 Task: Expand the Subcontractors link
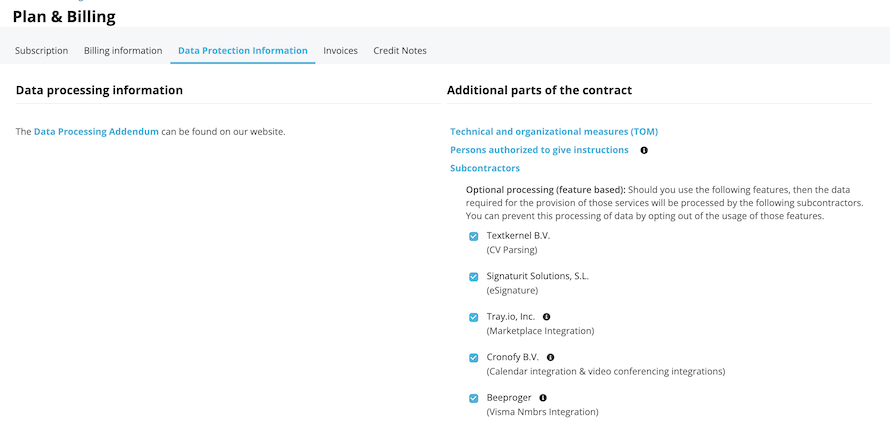tap(485, 168)
